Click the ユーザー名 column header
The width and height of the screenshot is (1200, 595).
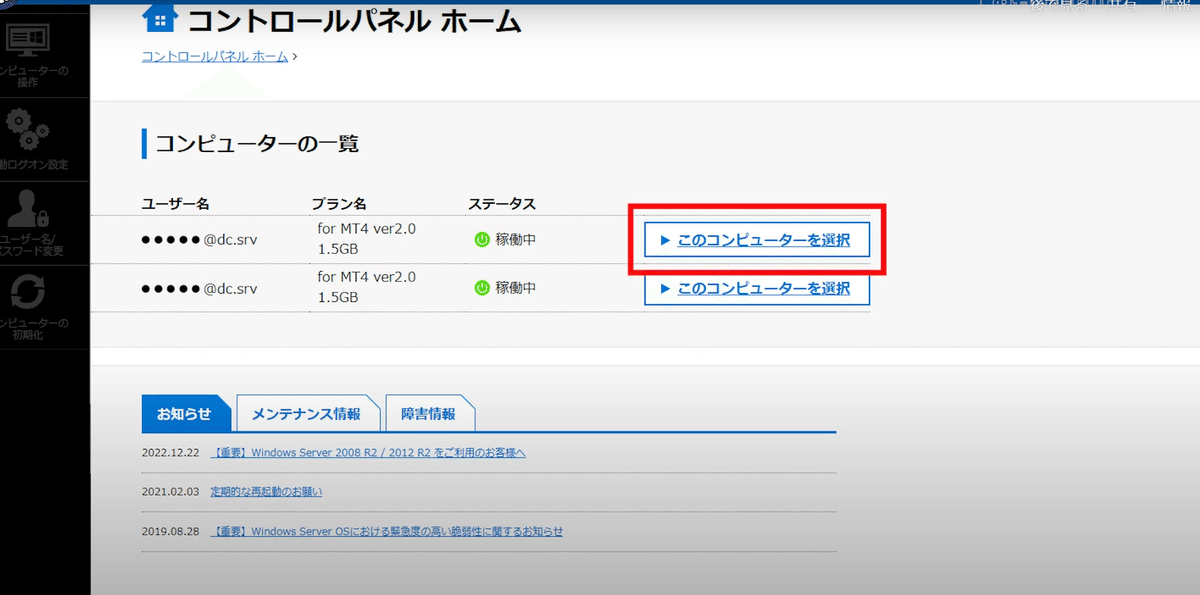[175, 204]
